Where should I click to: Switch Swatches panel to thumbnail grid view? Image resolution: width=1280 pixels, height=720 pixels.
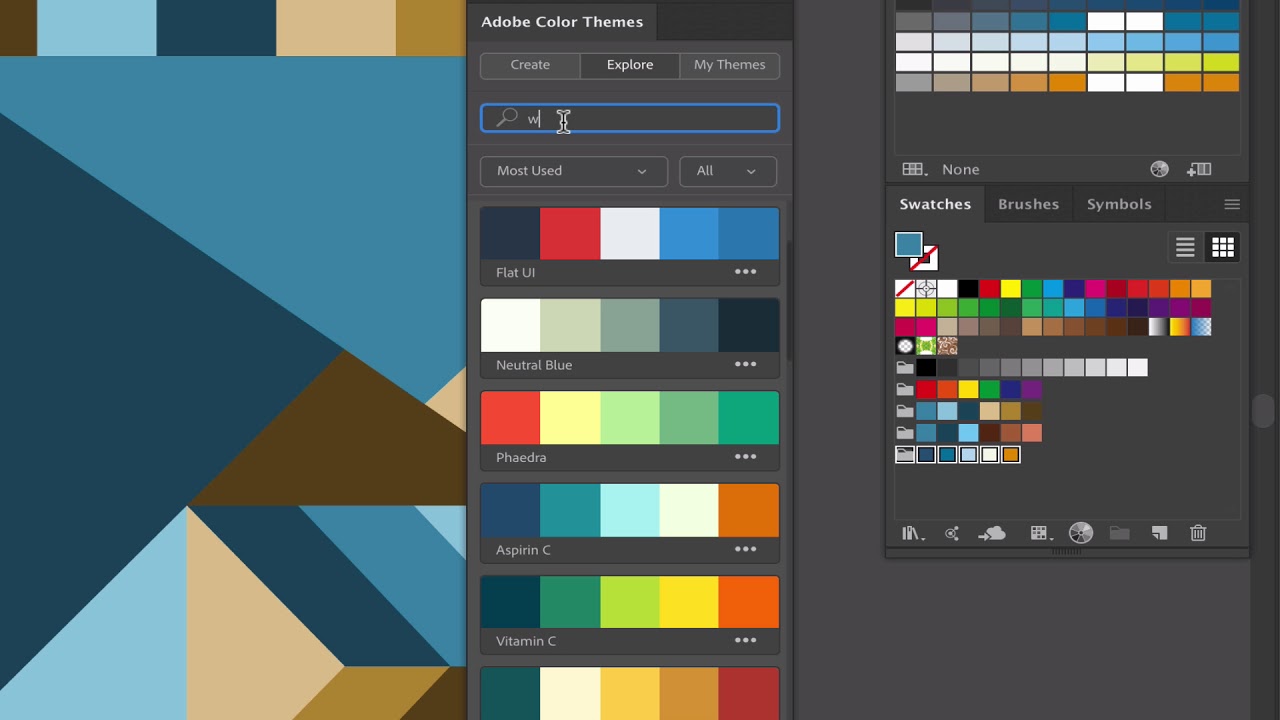pos(1223,247)
